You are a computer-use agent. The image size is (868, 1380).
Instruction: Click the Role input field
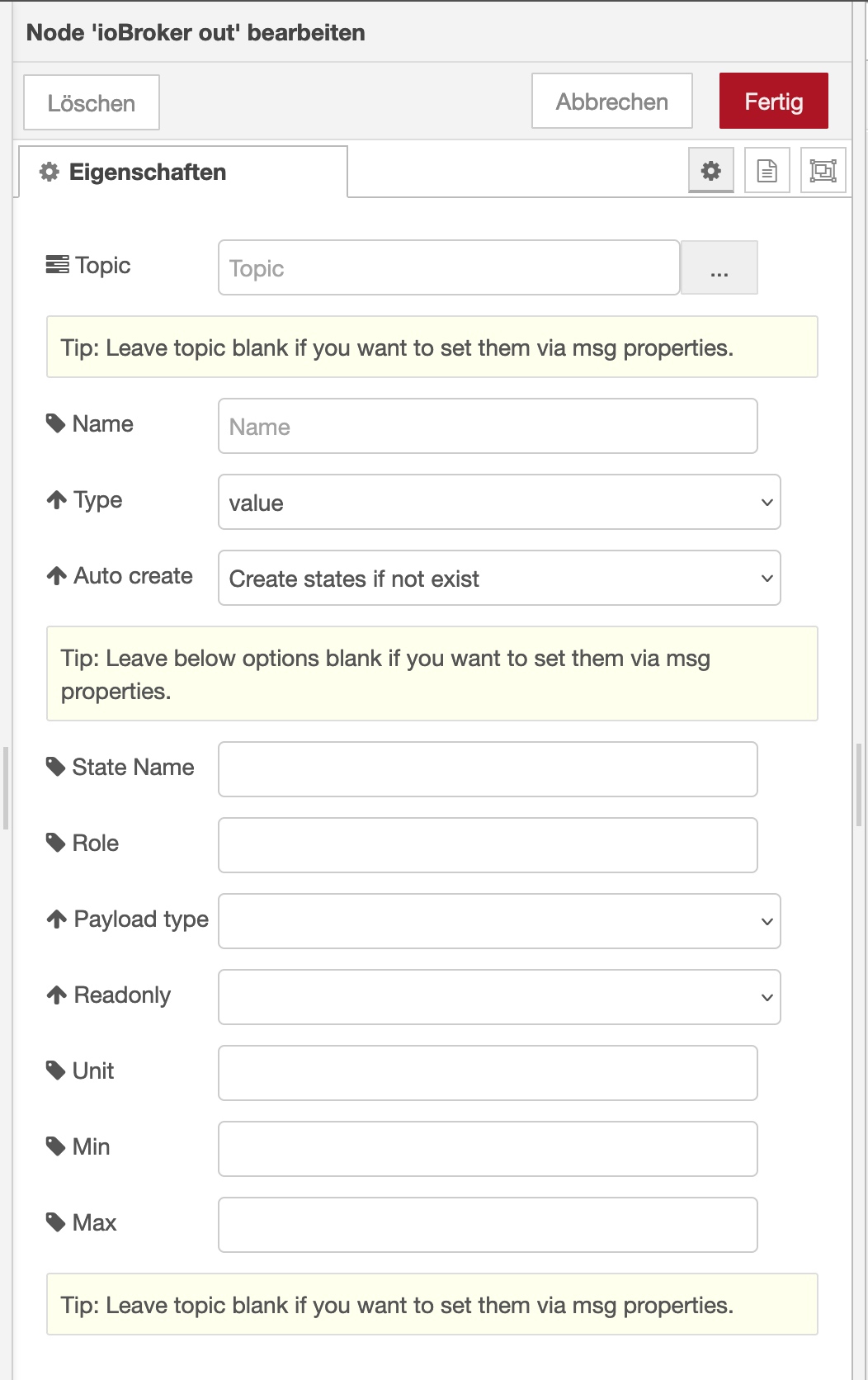[x=487, y=846]
